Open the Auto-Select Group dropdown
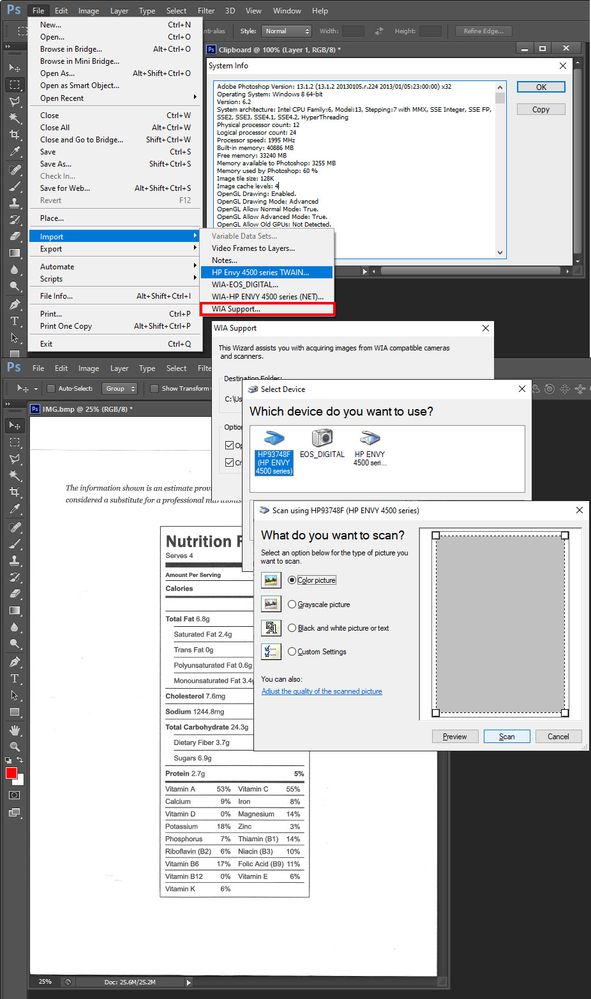Screen dimensions: 591x999 (x=120, y=388)
